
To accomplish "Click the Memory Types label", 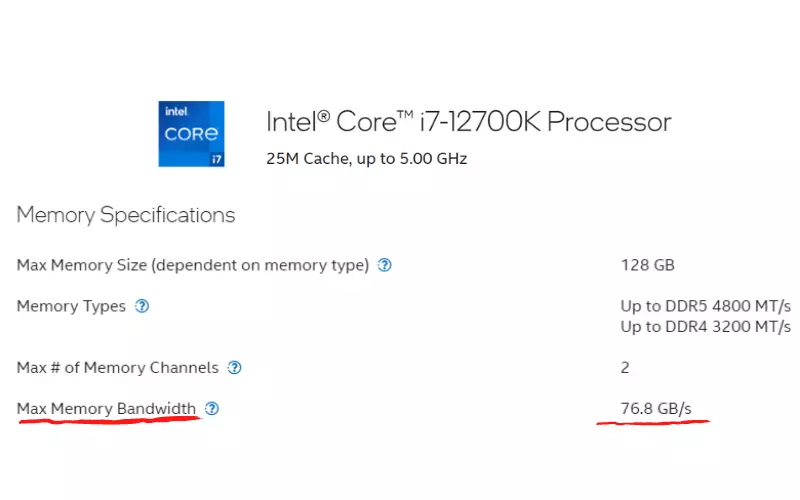I will tap(71, 306).
